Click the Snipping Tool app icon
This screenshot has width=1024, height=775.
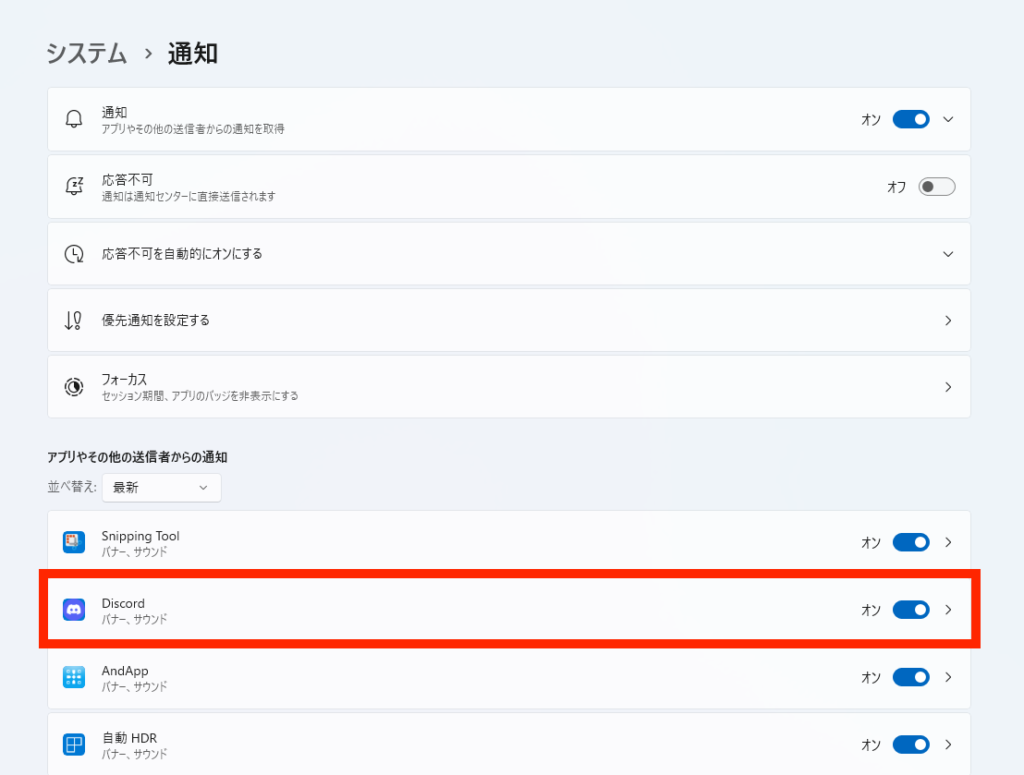(x=73, y=542)
